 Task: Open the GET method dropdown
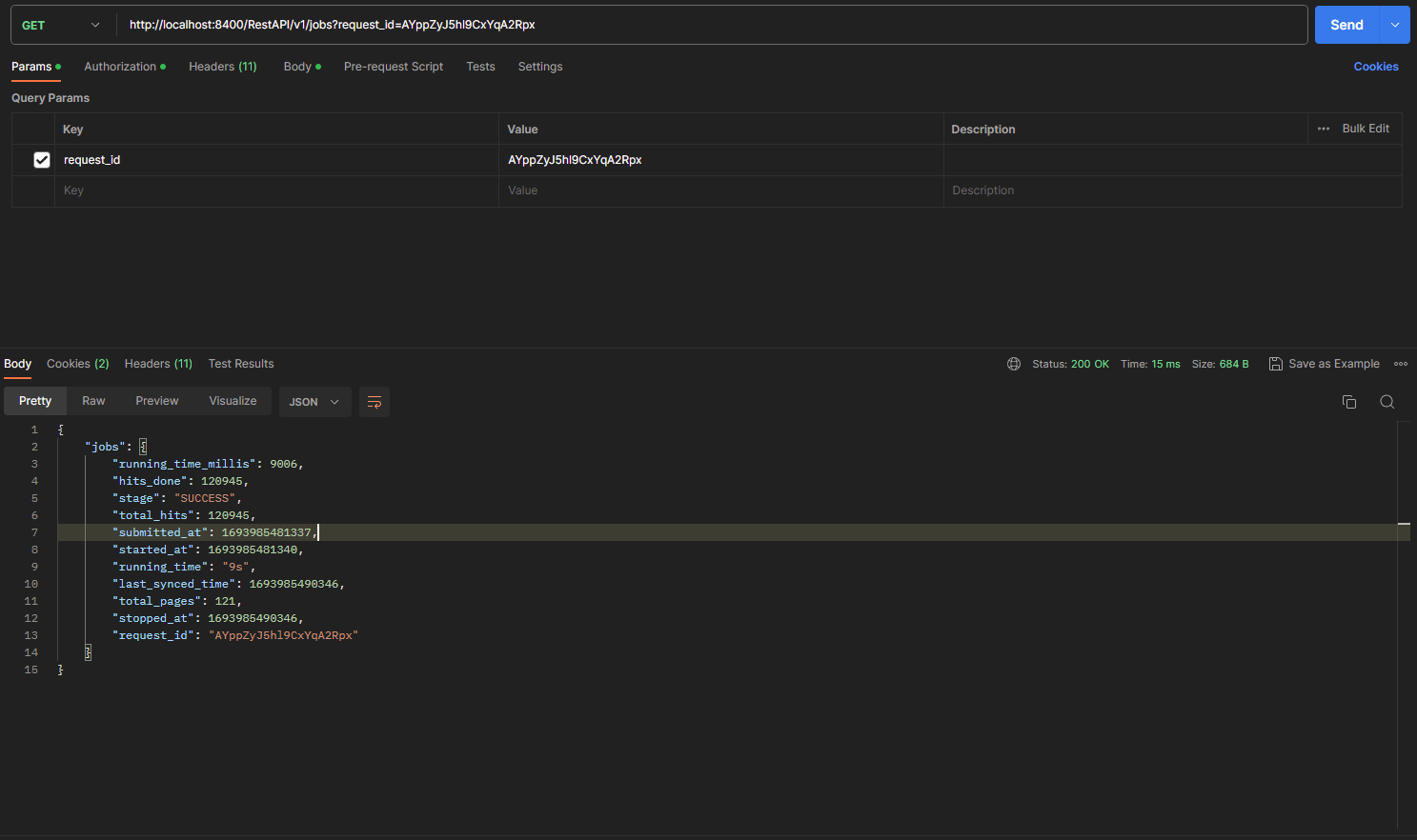pyautogui.click(x=60, y=24)
